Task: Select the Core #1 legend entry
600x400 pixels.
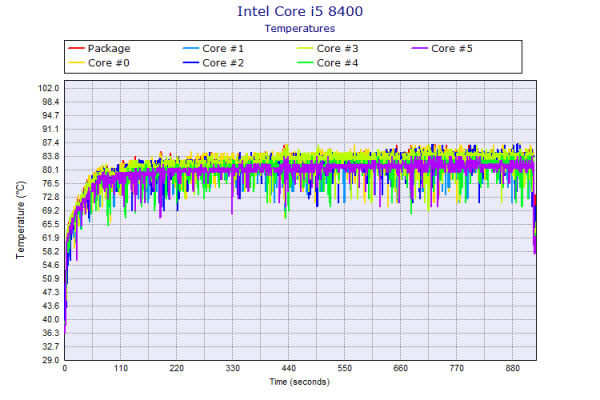Action: tap(213, 48)
